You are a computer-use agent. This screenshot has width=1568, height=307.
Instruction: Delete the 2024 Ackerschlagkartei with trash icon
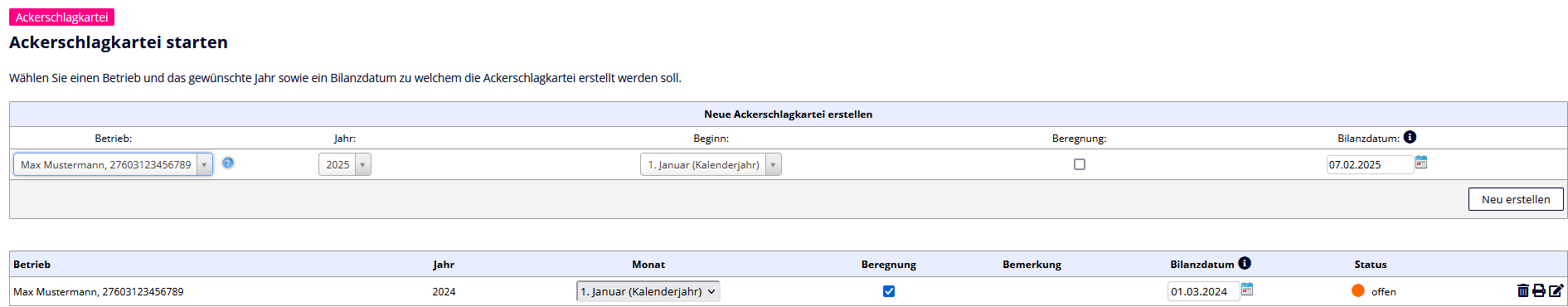[1522, 290]
